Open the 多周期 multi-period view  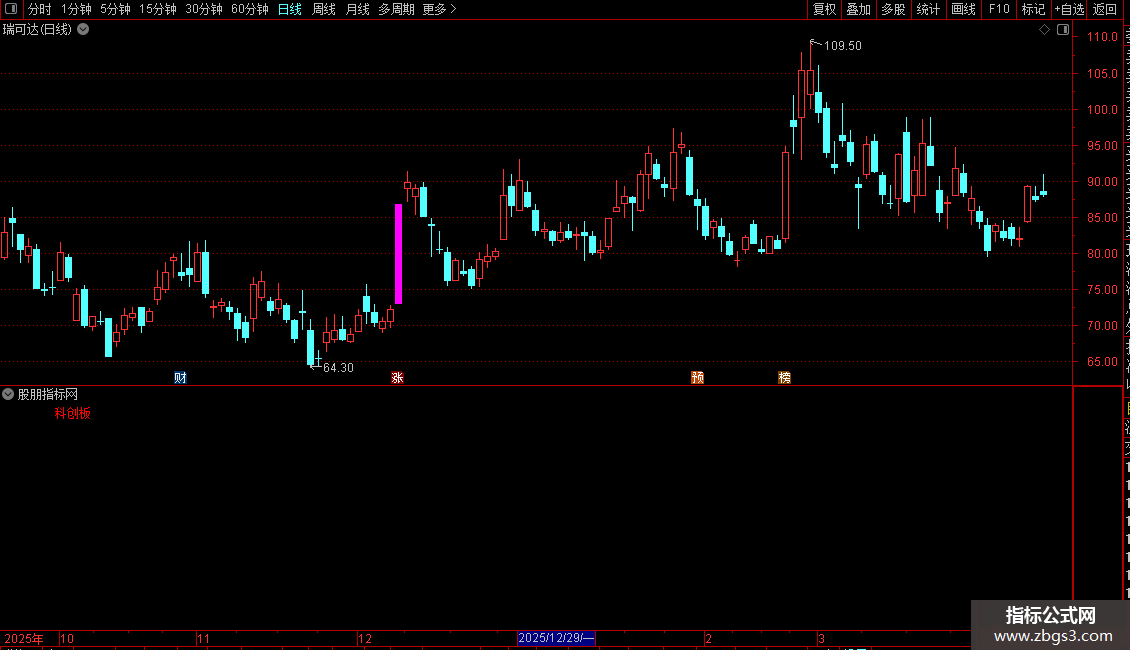pos(396,9)
